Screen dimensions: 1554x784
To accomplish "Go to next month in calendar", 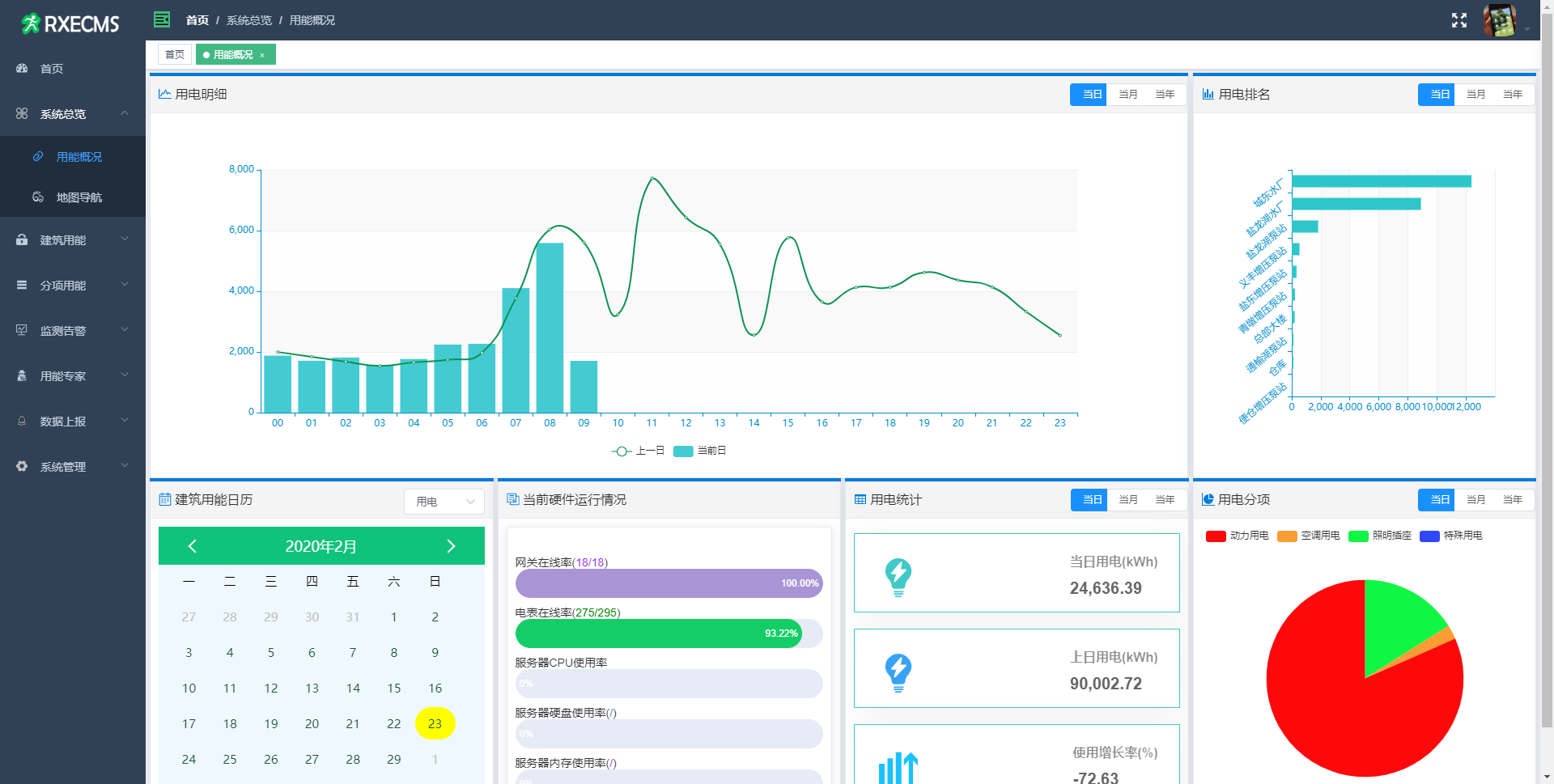I will 451,546.
